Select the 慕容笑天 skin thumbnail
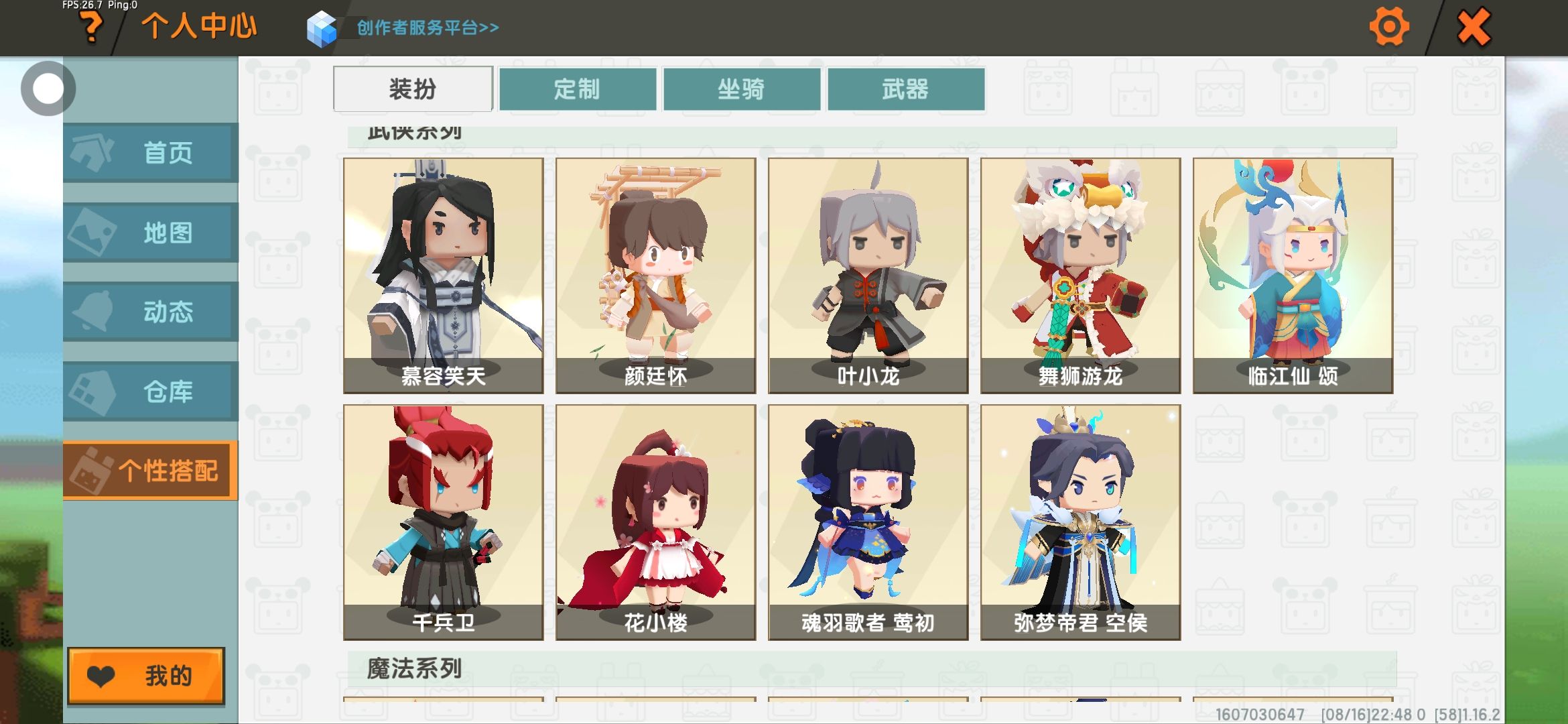 [x=444, y=276]
